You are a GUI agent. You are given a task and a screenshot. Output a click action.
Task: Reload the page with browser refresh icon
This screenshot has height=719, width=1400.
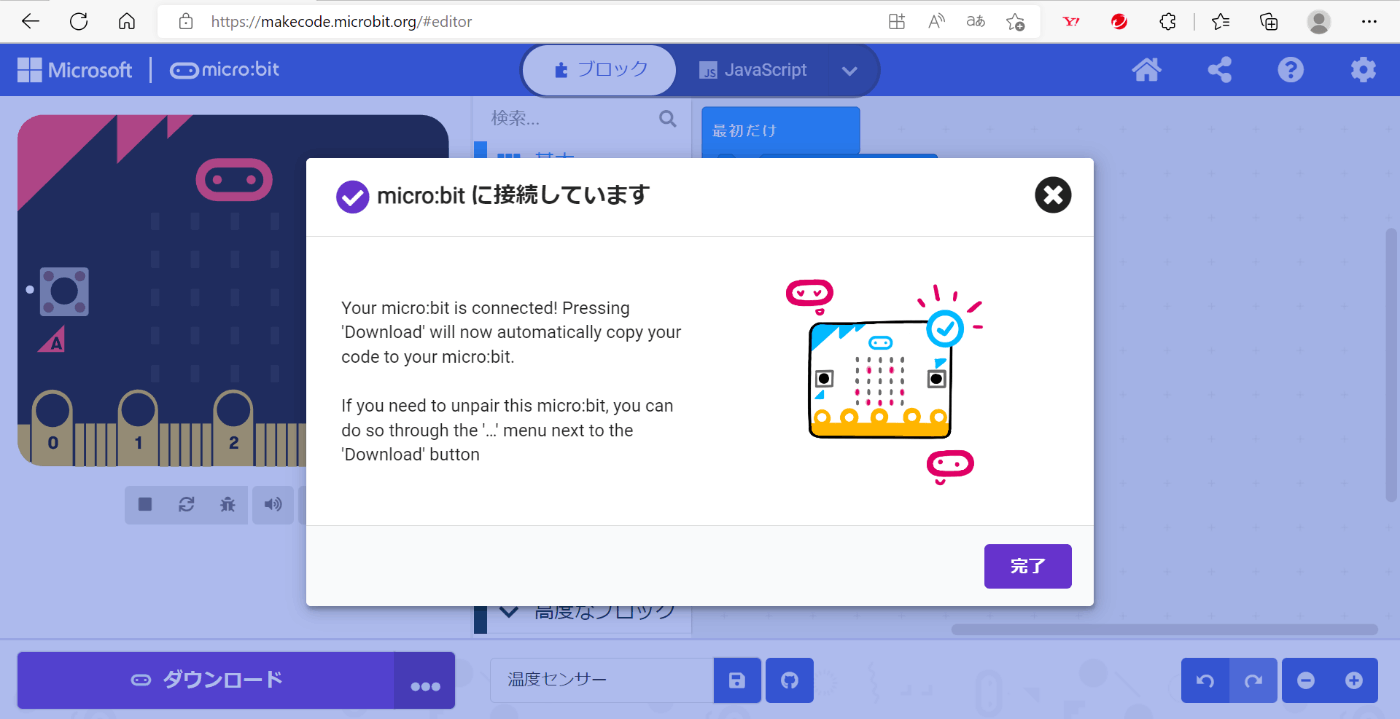coord(79,21)
